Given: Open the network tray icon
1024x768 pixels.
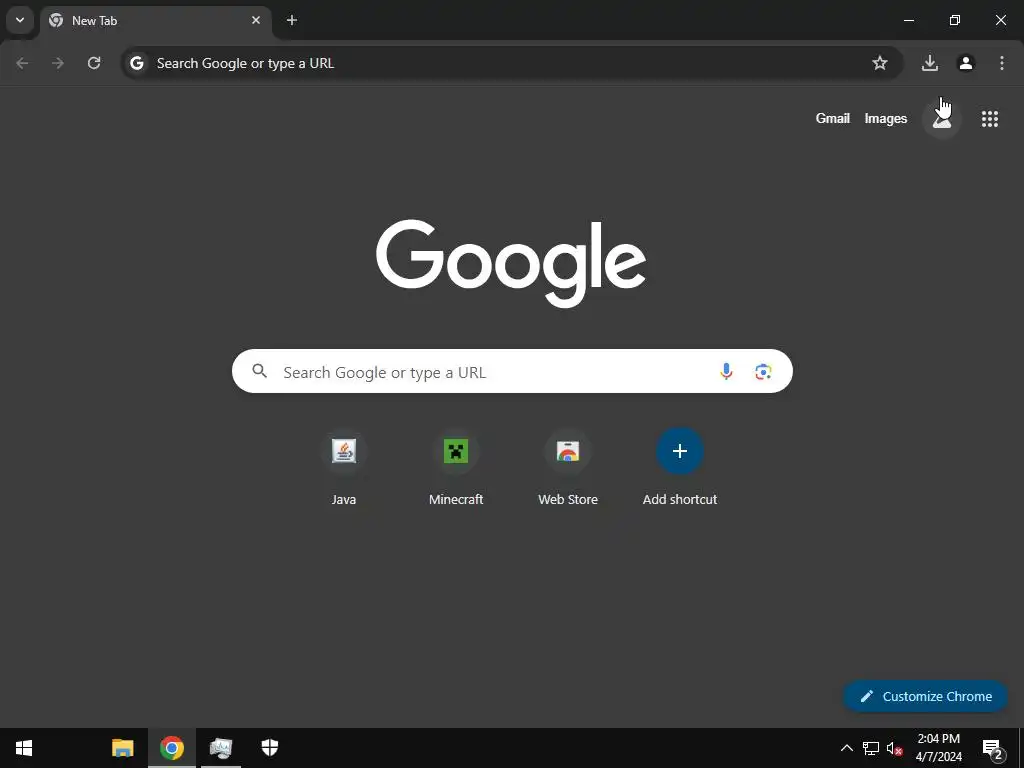Looking at the screenshot, I should (871, 748).
